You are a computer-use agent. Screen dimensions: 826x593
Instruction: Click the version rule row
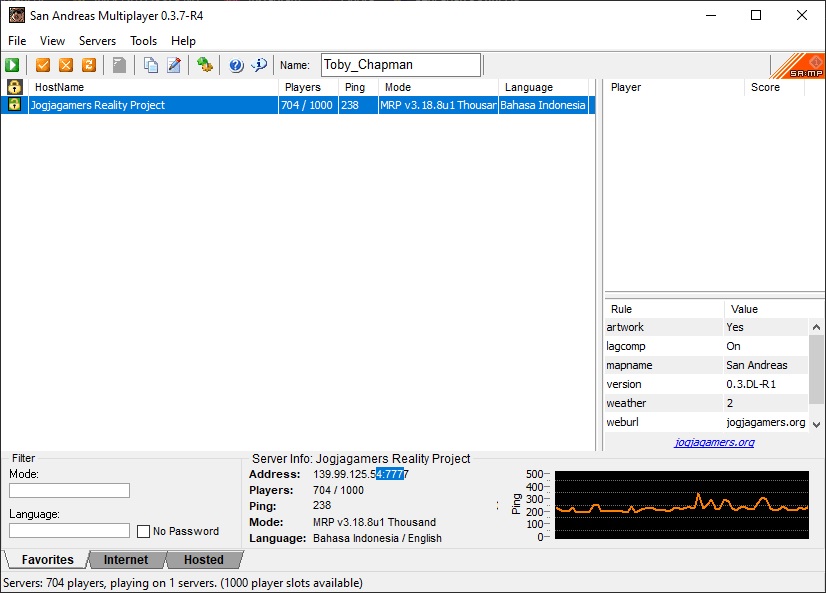click(706, 384)
